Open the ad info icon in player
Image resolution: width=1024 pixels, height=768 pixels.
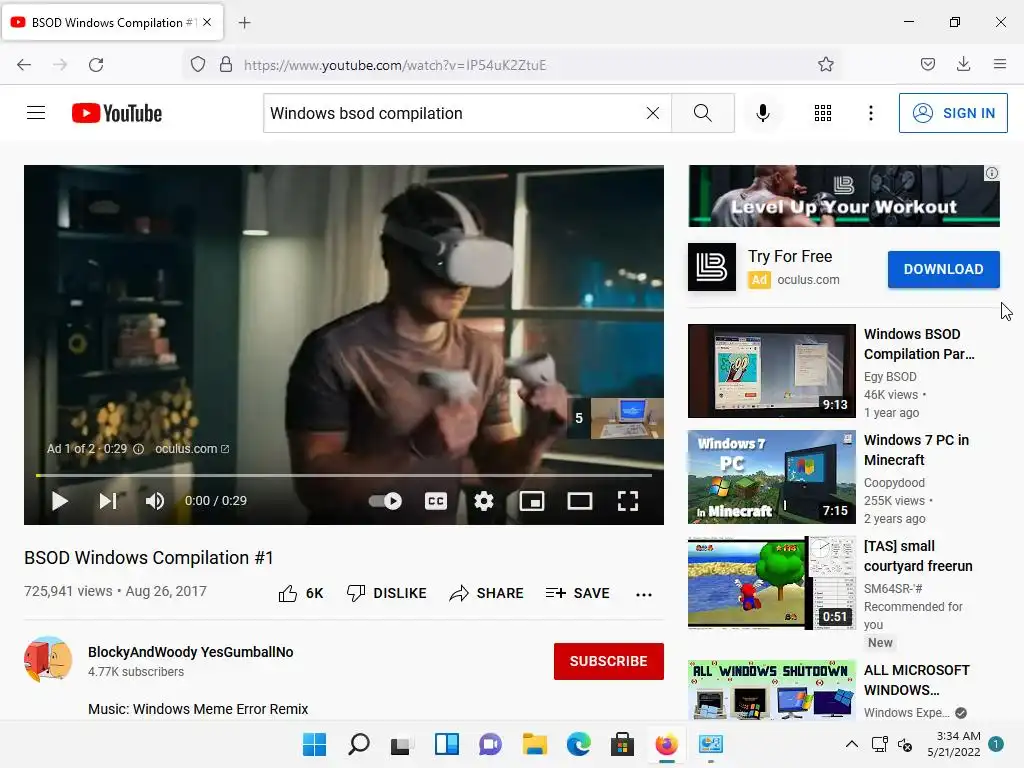pos(138,449)
